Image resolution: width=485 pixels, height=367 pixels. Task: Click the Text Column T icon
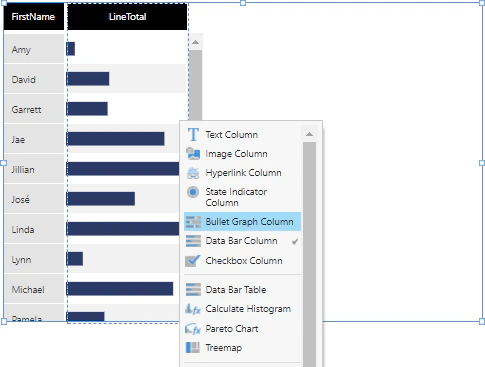(x=193, y=135)
